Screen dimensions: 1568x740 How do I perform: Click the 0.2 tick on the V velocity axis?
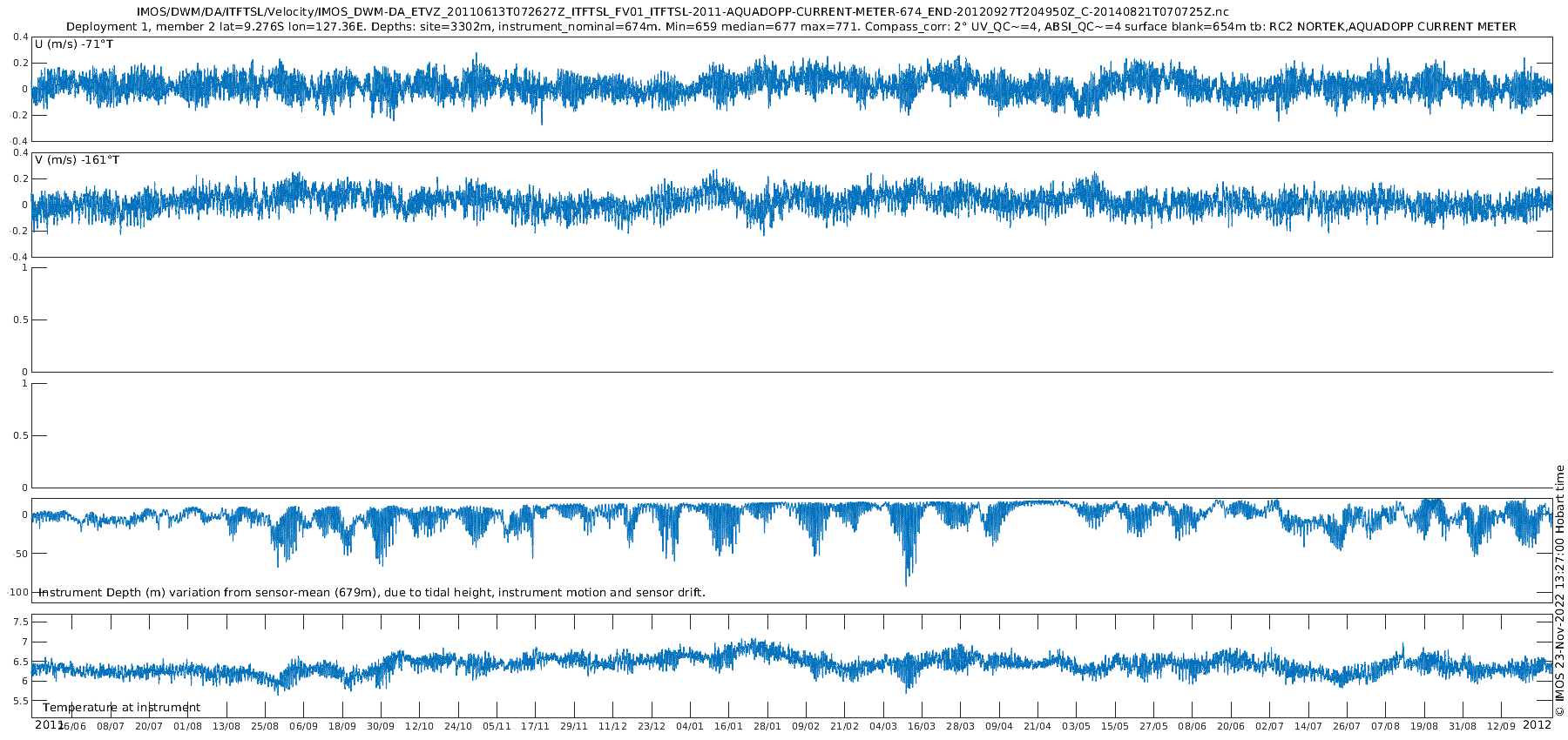[20, 179]
